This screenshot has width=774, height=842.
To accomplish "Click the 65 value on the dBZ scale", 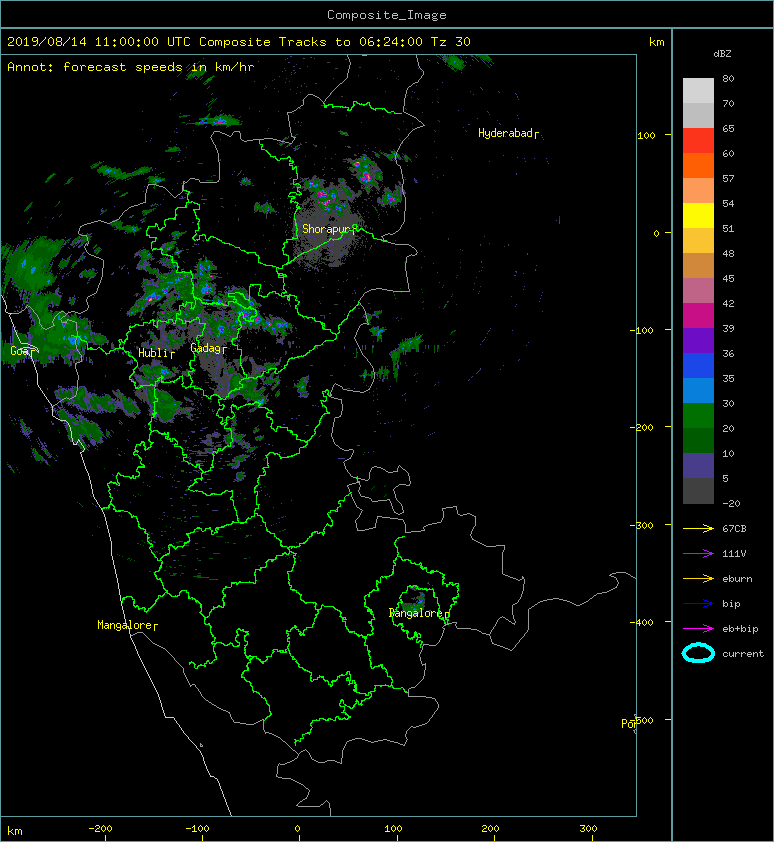I will pos(728,128).
